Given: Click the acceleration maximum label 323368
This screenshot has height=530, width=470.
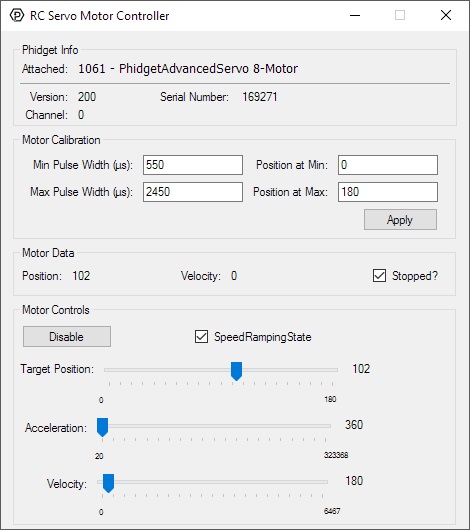Looking at the screenshot, I should tap(336, 455).
